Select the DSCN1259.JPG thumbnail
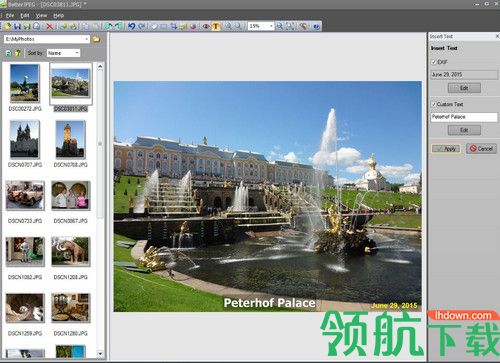The height and width of the screenshot is (363, 500). [25, 308]
